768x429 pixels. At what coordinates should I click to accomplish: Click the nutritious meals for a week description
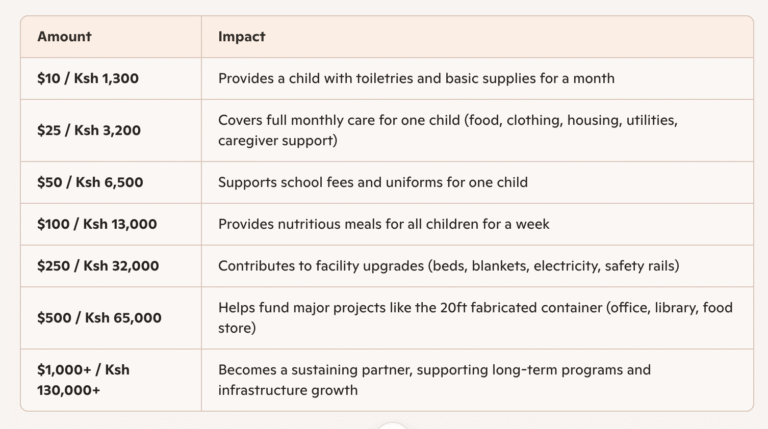pos(384,224)
